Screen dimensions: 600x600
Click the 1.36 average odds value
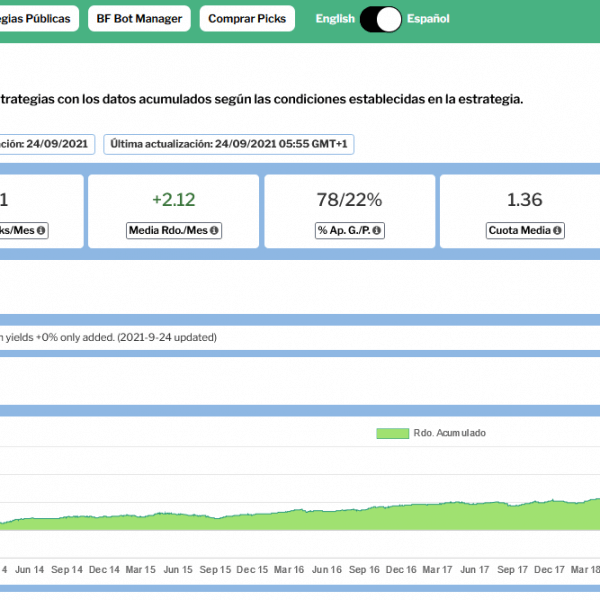525,200
